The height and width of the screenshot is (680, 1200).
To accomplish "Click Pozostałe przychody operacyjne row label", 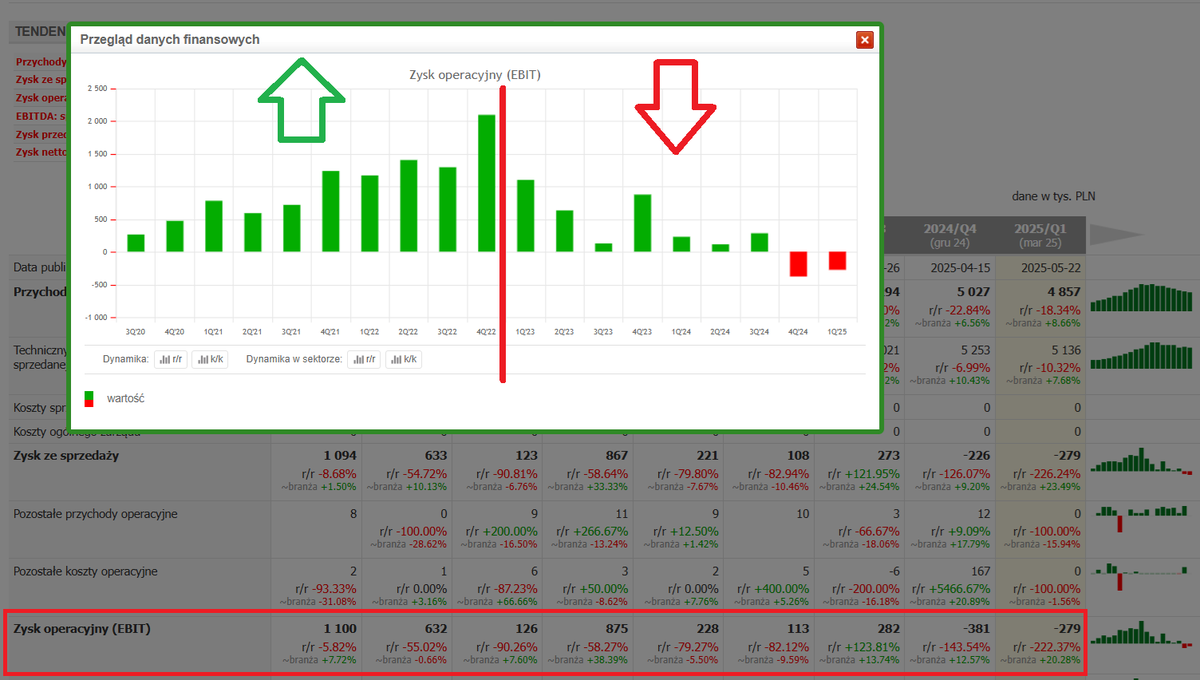I will click(x=95, y=514).
